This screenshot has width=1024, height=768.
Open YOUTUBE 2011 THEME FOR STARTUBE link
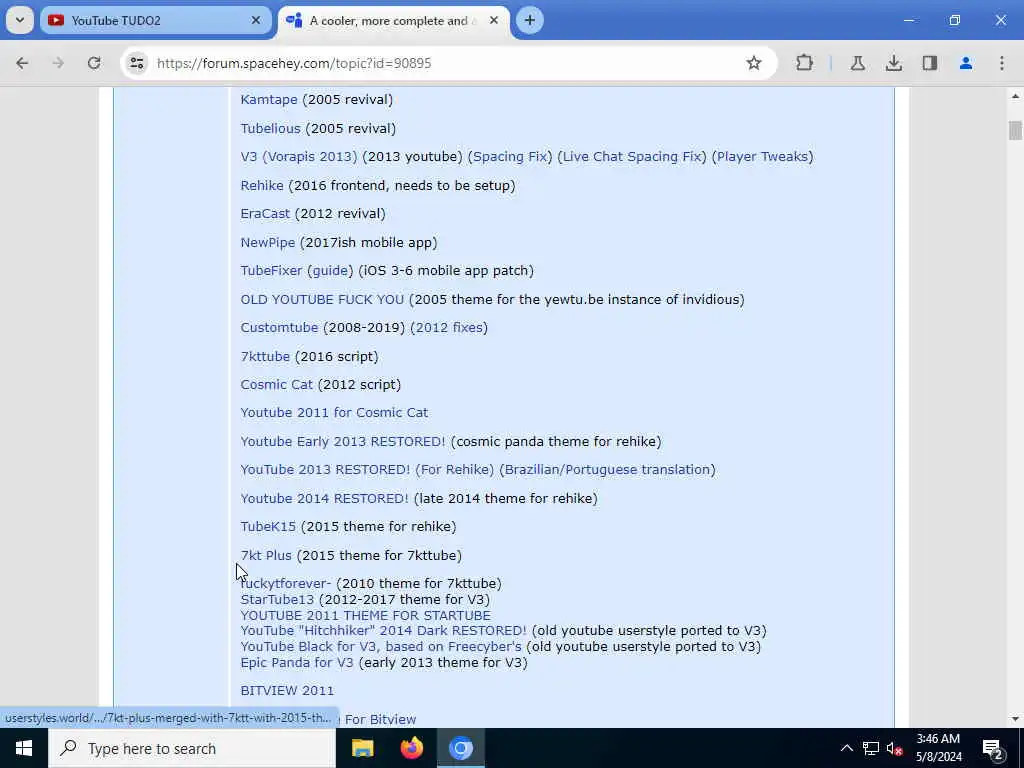coord(366,615)
